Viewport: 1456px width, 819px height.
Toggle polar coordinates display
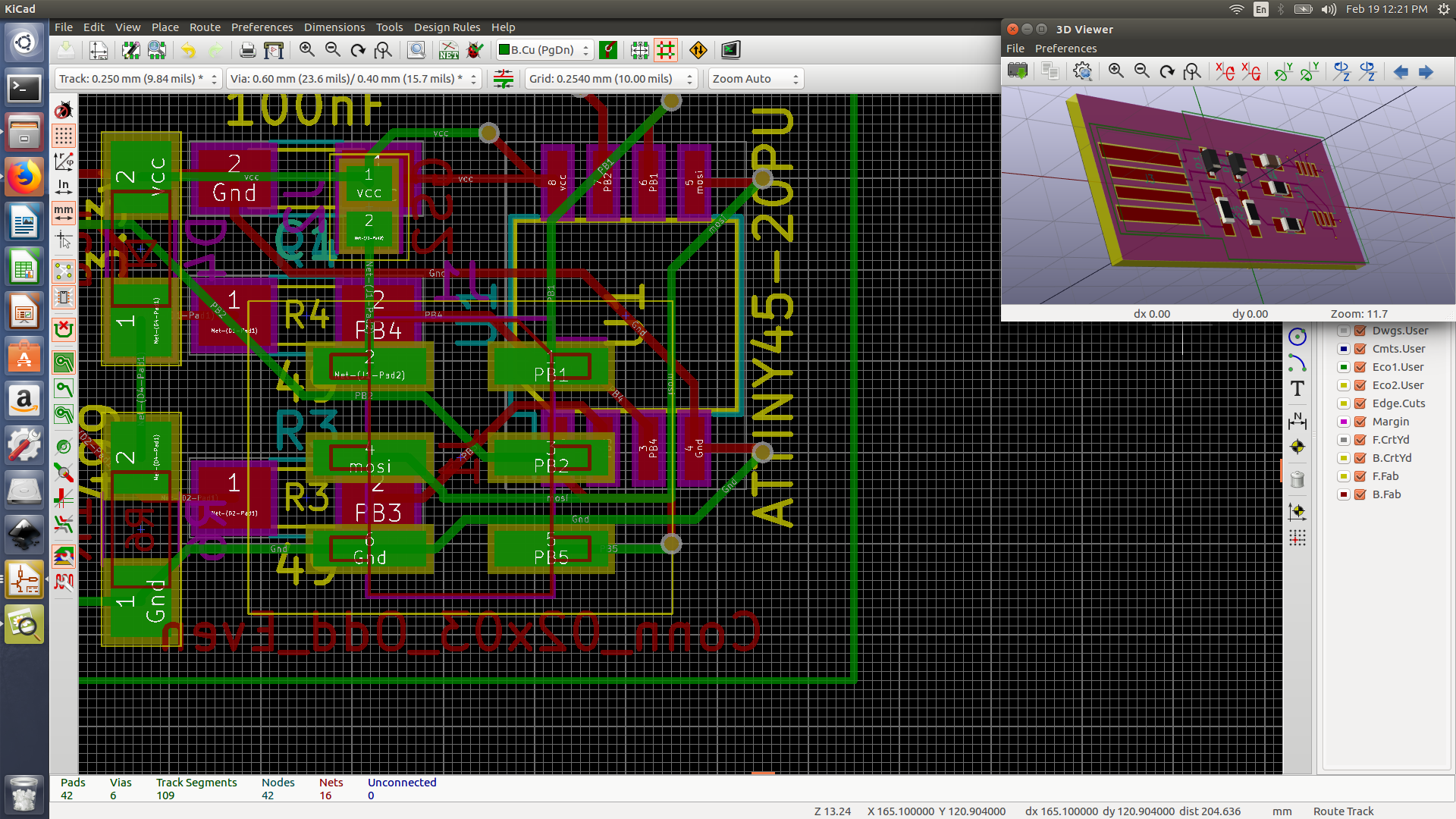(64, 162)
